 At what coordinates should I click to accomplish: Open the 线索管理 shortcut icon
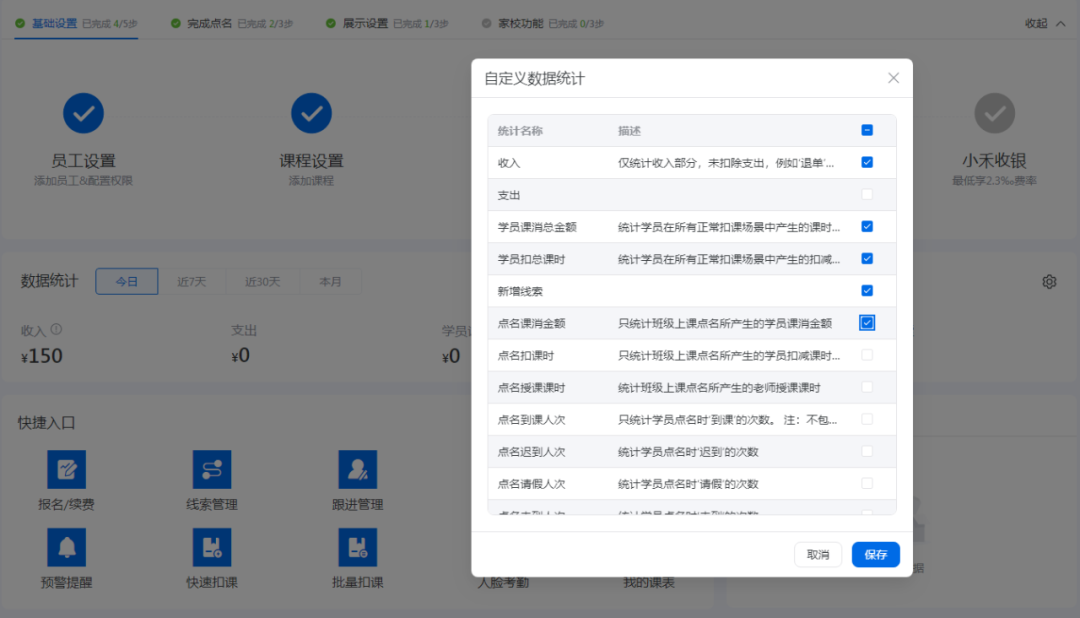[x=212, y=469]
